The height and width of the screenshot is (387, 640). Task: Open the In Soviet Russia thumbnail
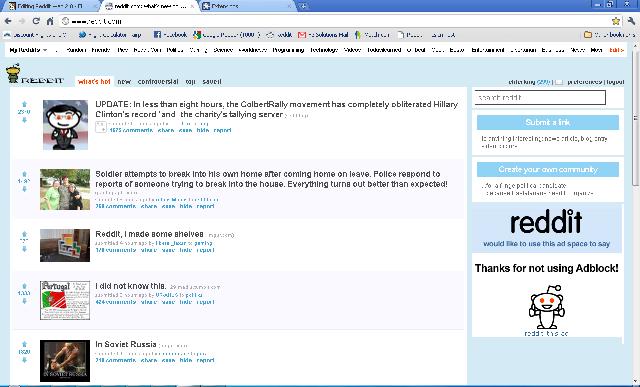pyautogui.click(x=65, y=361)
